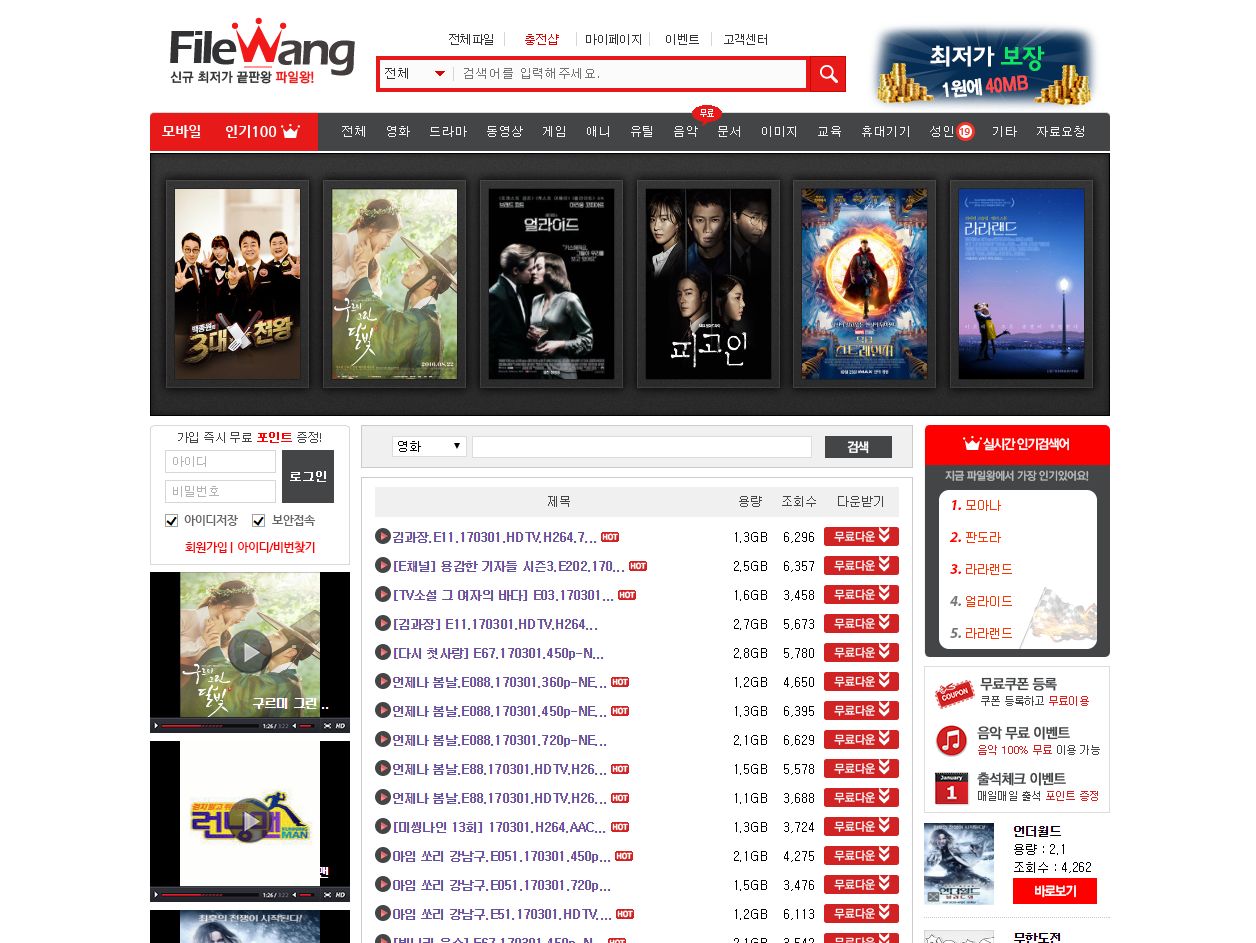
Task: Click the 최저가 보장 banner ad
Action: 985,67
